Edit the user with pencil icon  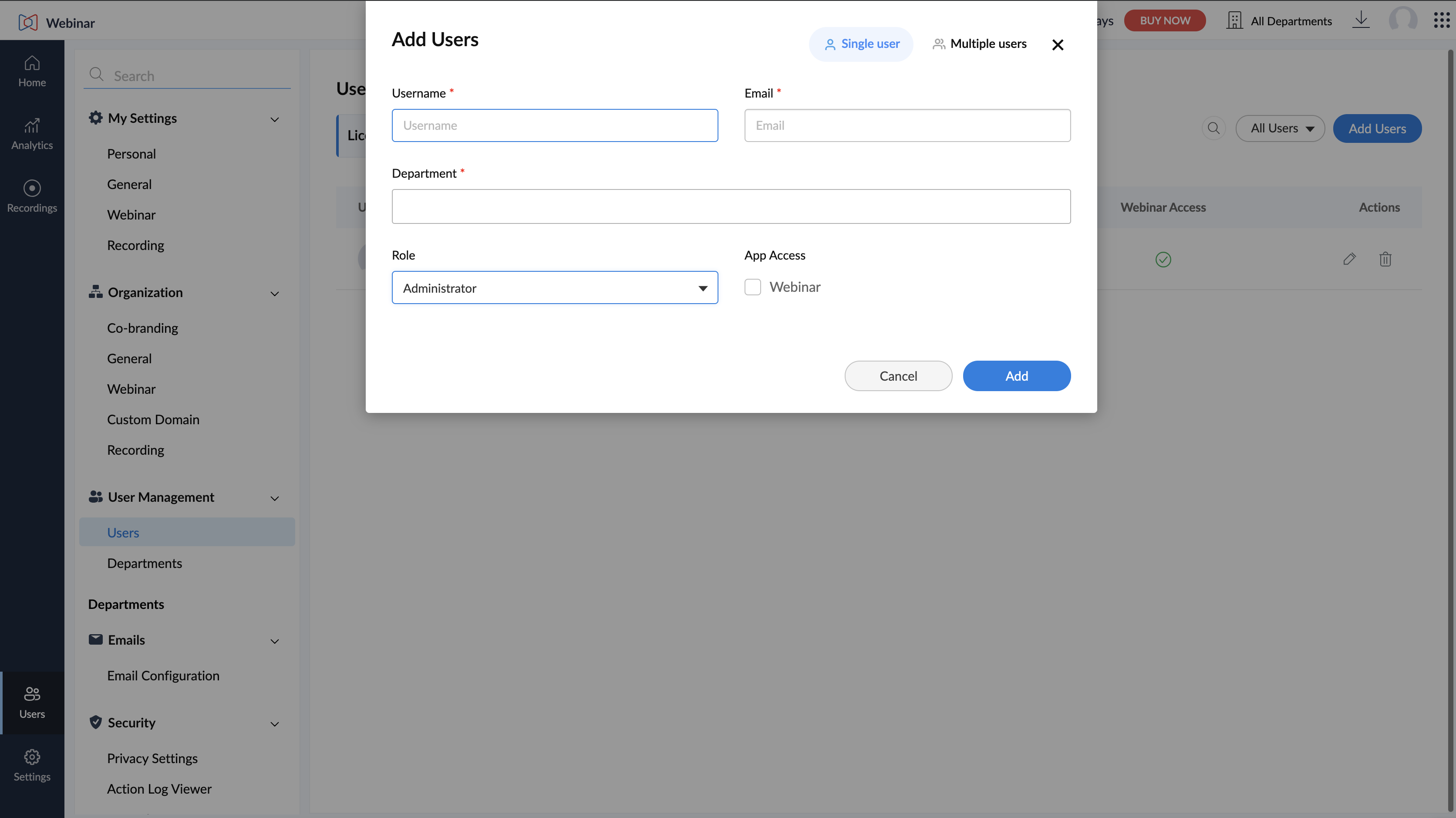tap(1349, 259)
